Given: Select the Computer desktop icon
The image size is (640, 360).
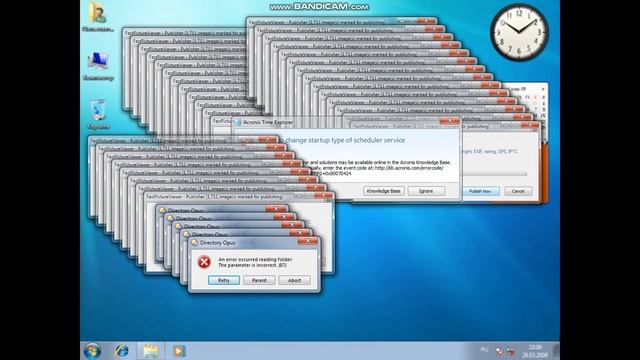Looking at the screenshot, I should [98, 66].
